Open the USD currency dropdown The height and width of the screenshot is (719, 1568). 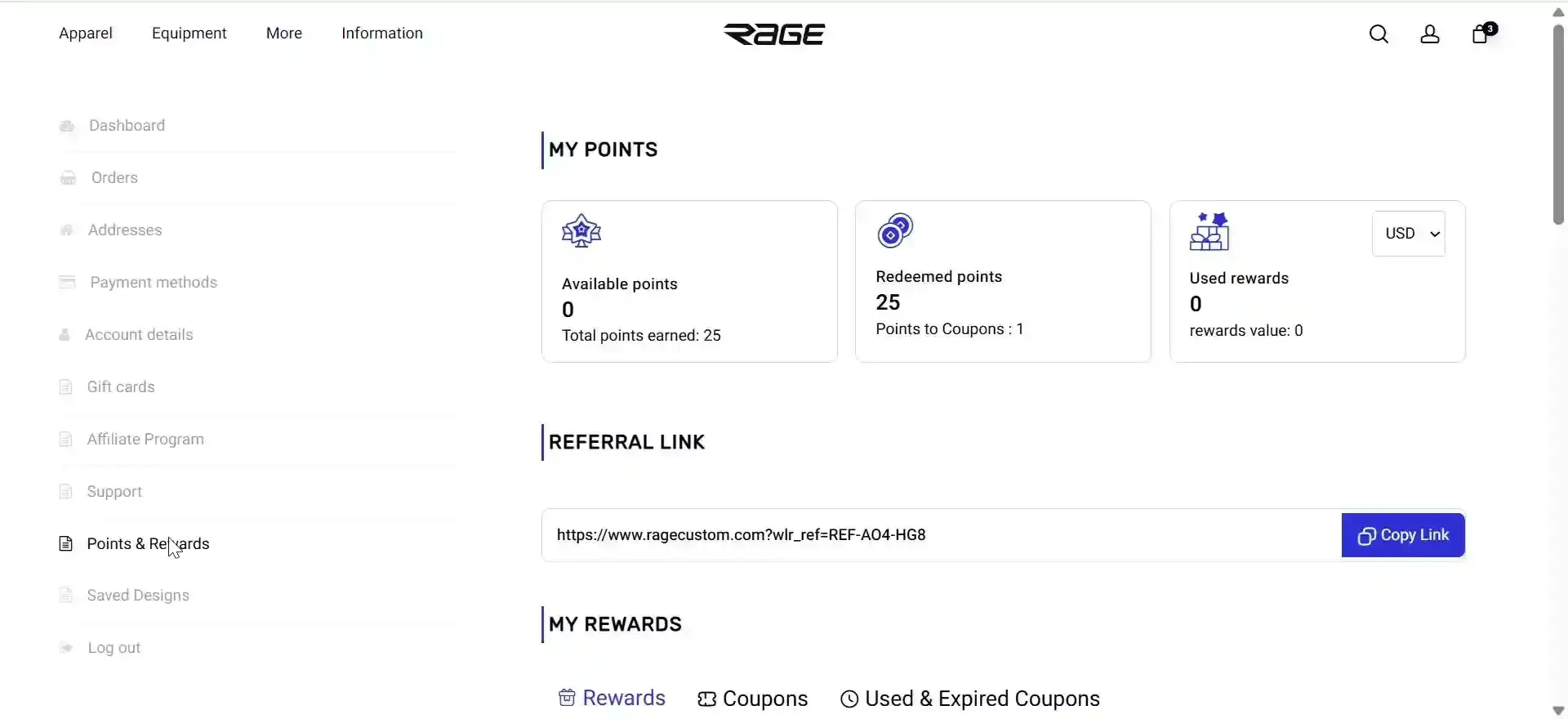click(1409, 234)
